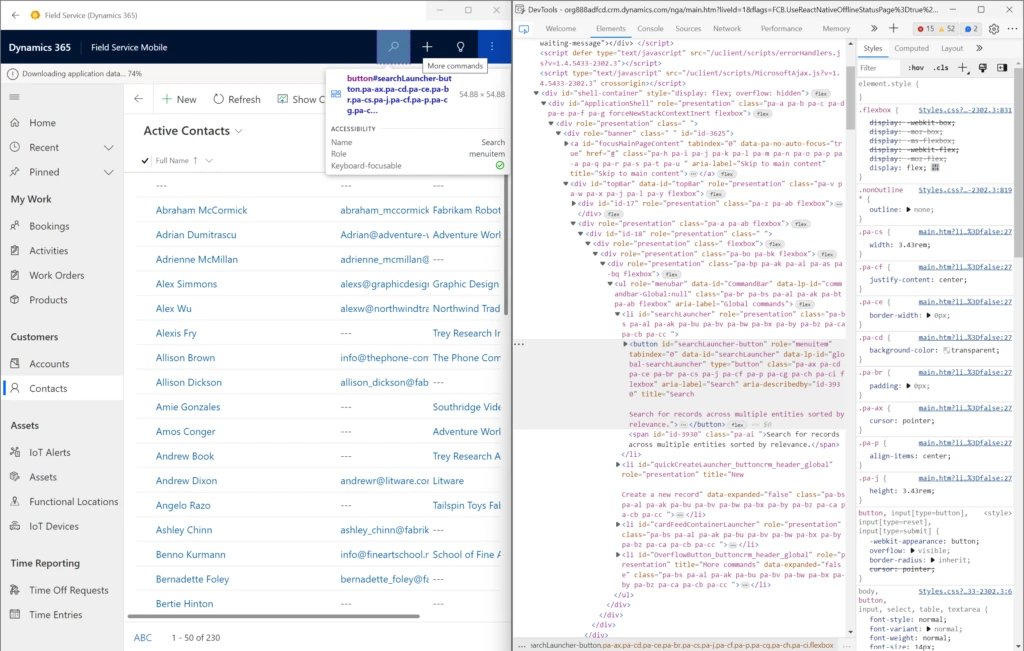Open DevTools settings gear
Viewport: 1024px width, 651px height.
pyautogui.click(x=994, y=29)
